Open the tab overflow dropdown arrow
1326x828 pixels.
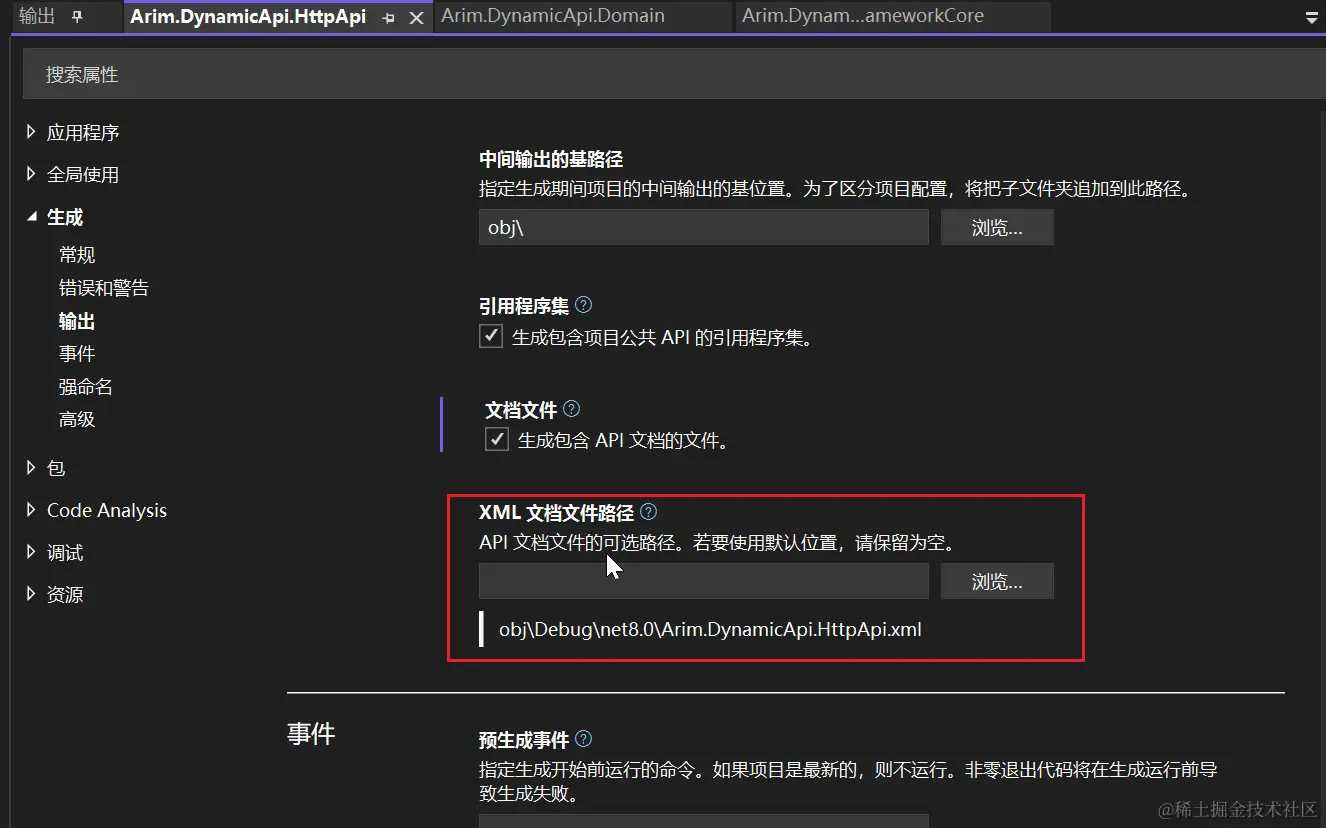point(1312,18)
